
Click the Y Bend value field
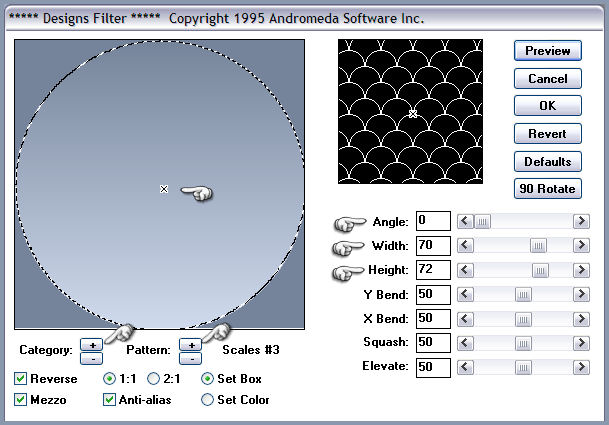tap(433, 294)
